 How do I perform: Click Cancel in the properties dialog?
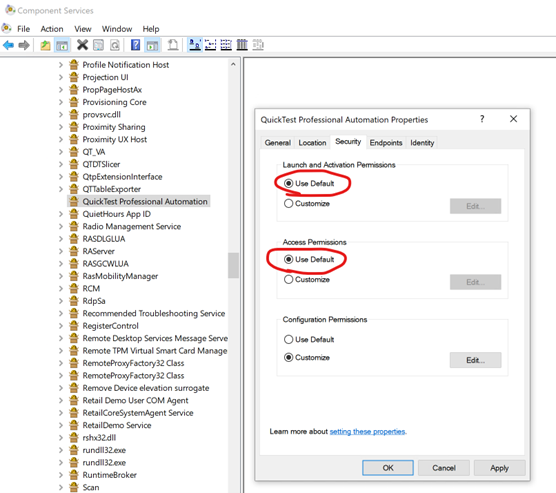pos(444,468)
